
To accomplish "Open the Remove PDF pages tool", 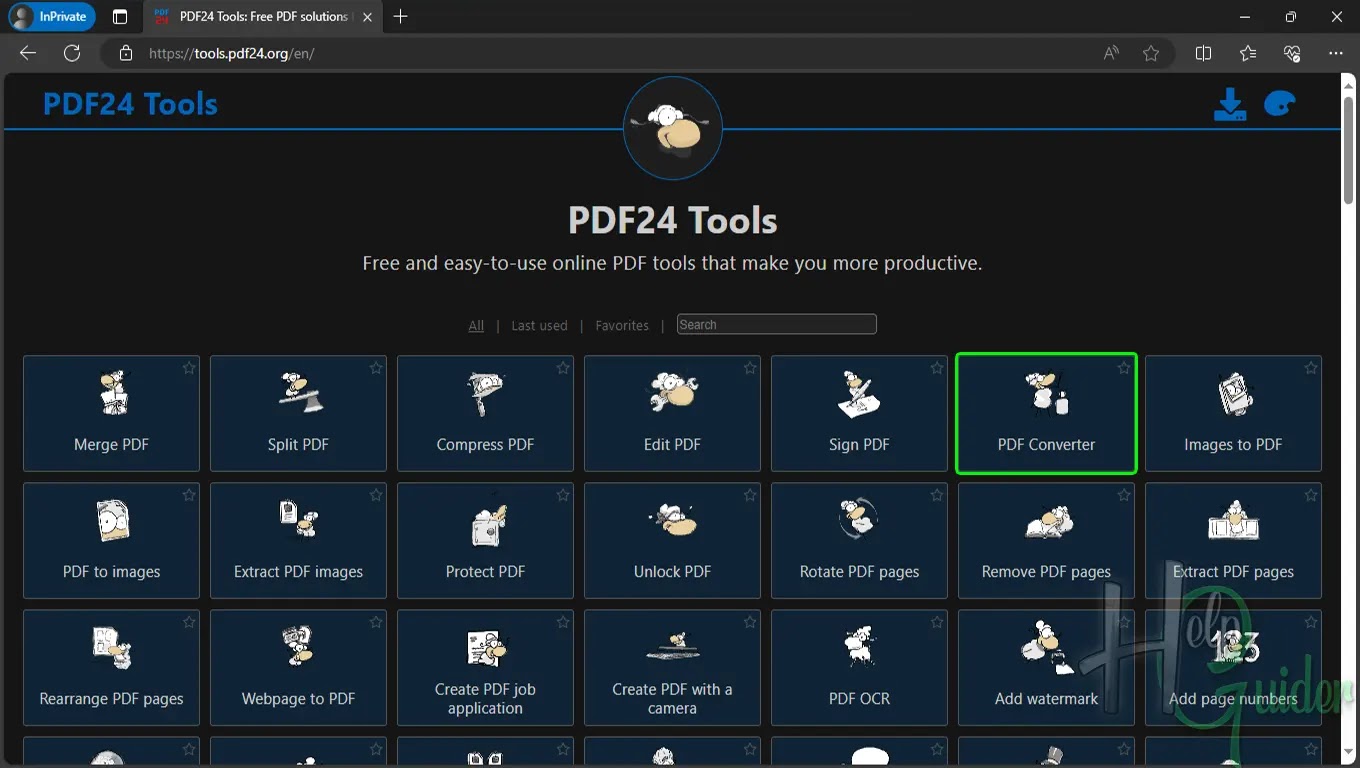I will tap(1046, 540).
